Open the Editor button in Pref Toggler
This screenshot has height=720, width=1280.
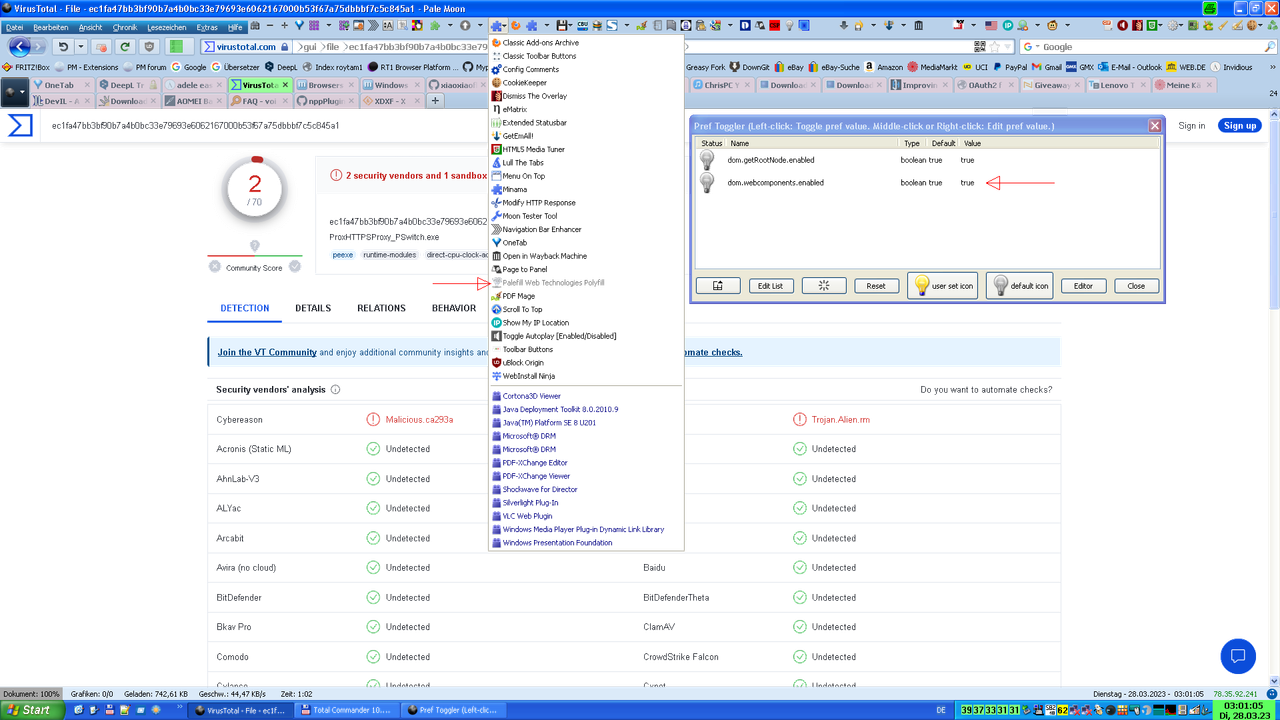1083,286
